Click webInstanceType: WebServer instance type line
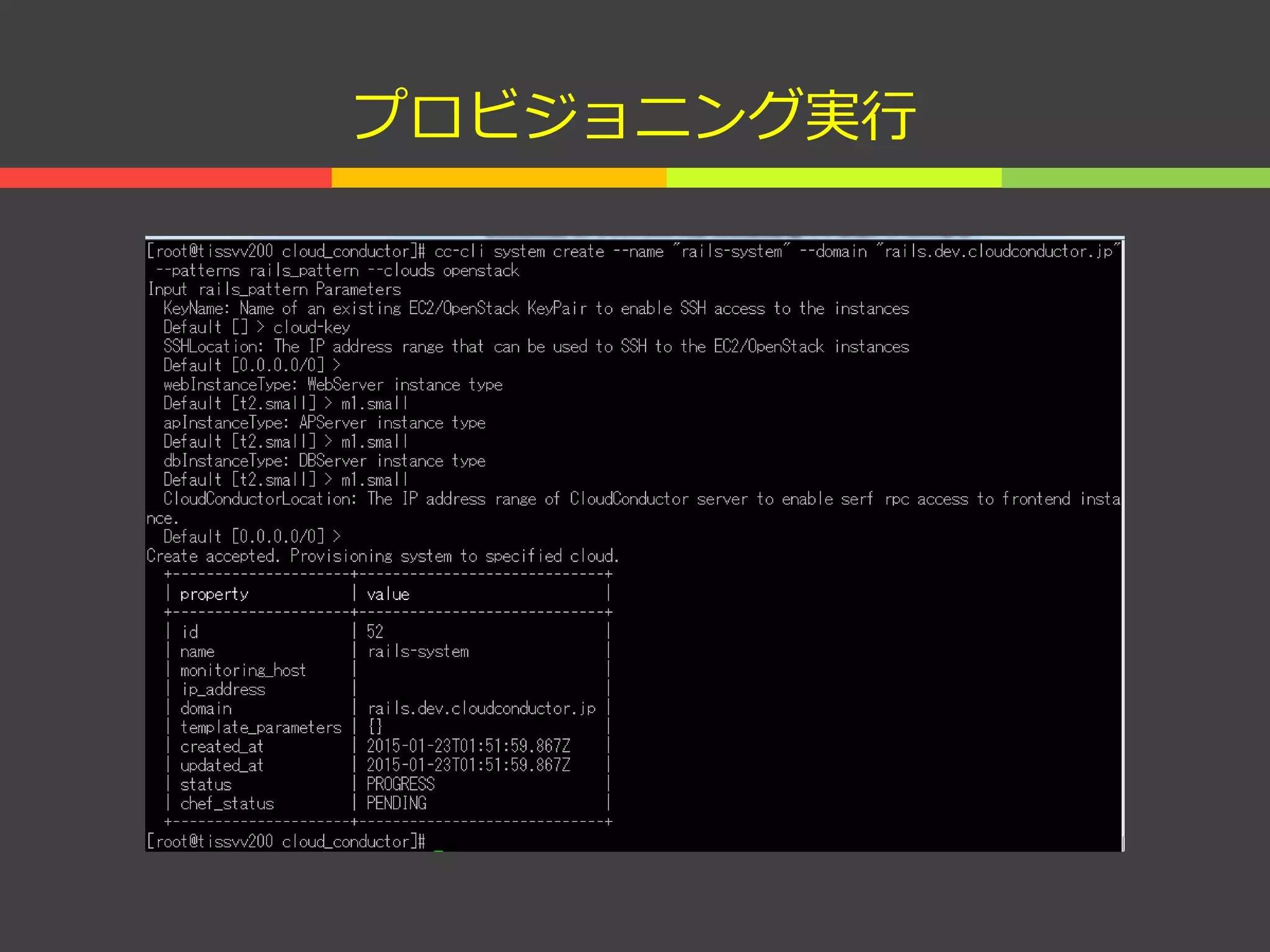The height and width of the screenshot is (952, 1270). pyautogui.click(x=333, y=385)
